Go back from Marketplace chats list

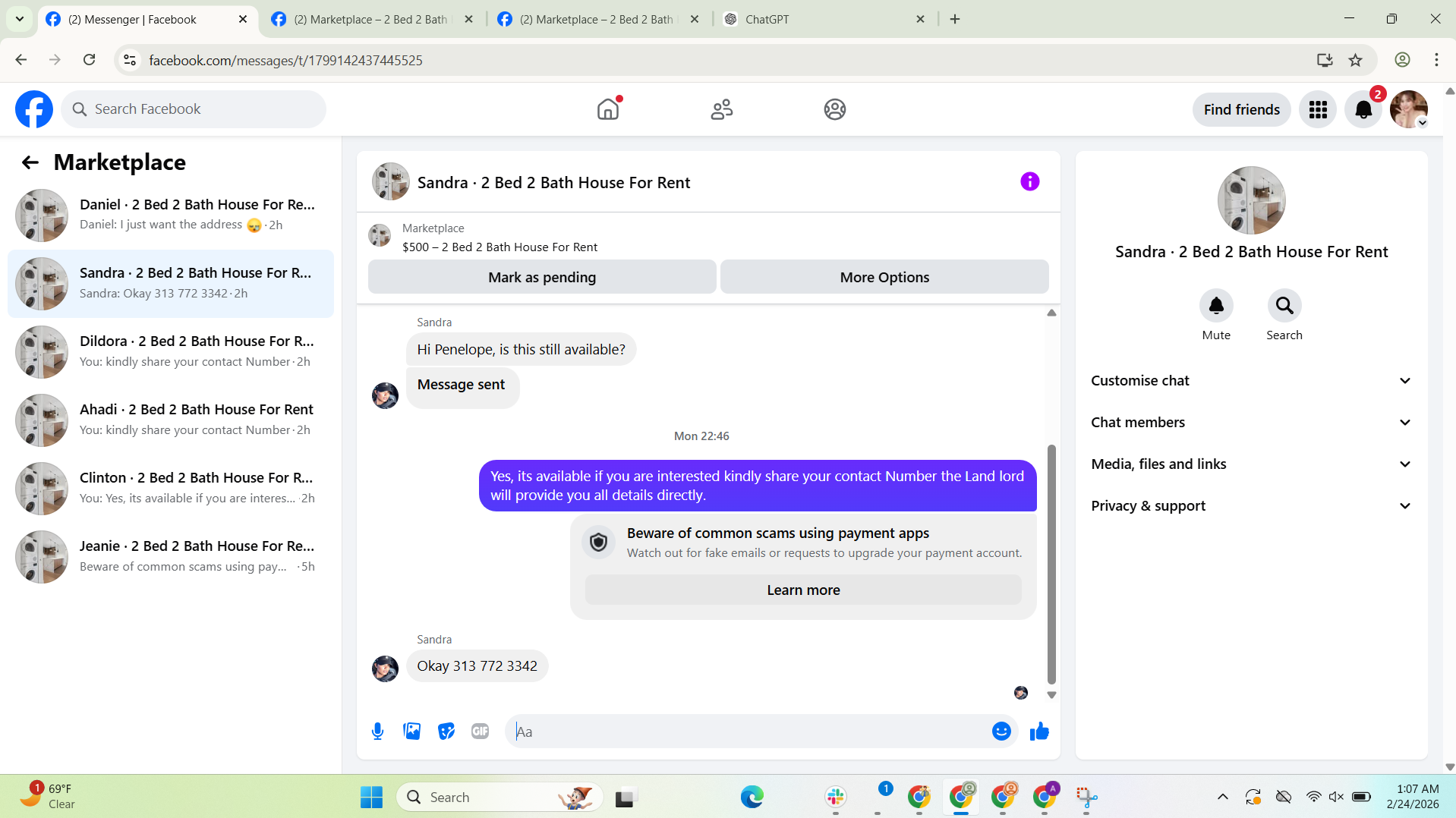tap(30, 162)
